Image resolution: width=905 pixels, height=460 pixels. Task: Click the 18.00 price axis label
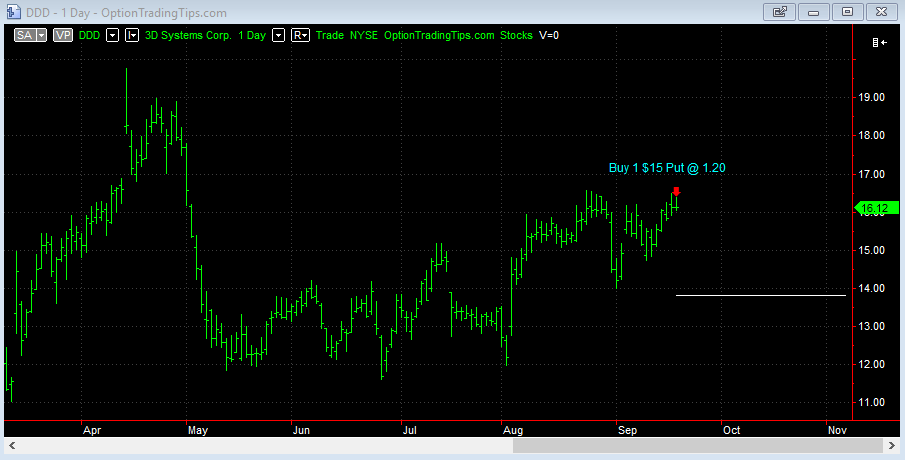tap(872, 136)
